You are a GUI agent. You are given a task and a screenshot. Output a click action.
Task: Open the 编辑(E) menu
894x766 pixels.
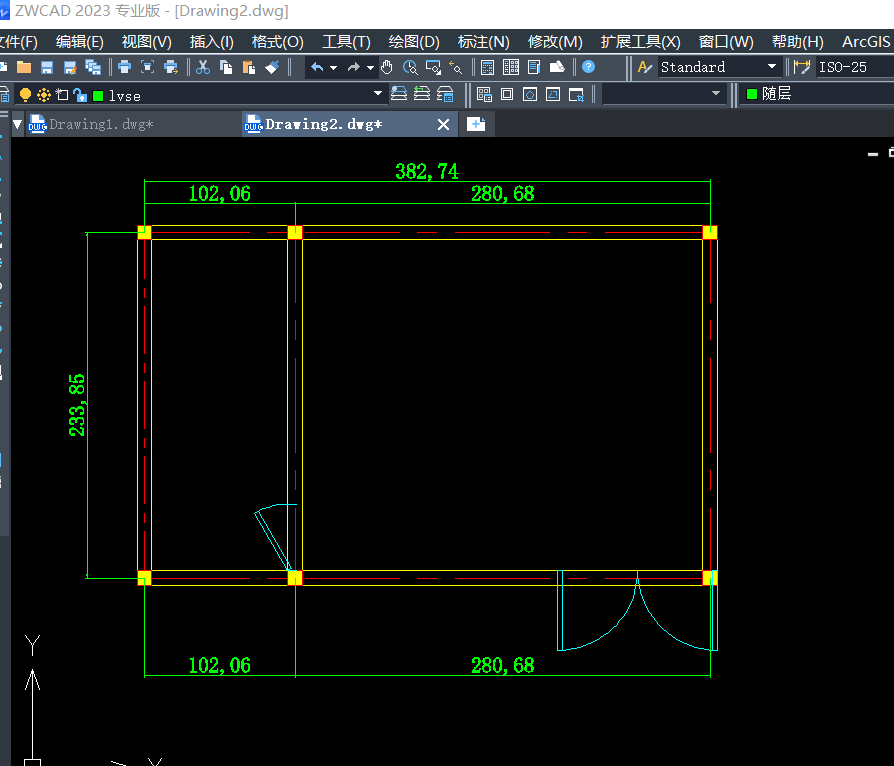[x=80, y=42]
